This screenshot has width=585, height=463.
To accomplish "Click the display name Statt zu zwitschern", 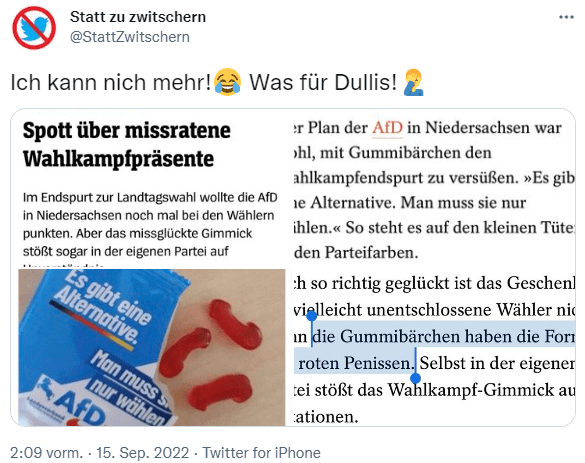I will [138, 17].
